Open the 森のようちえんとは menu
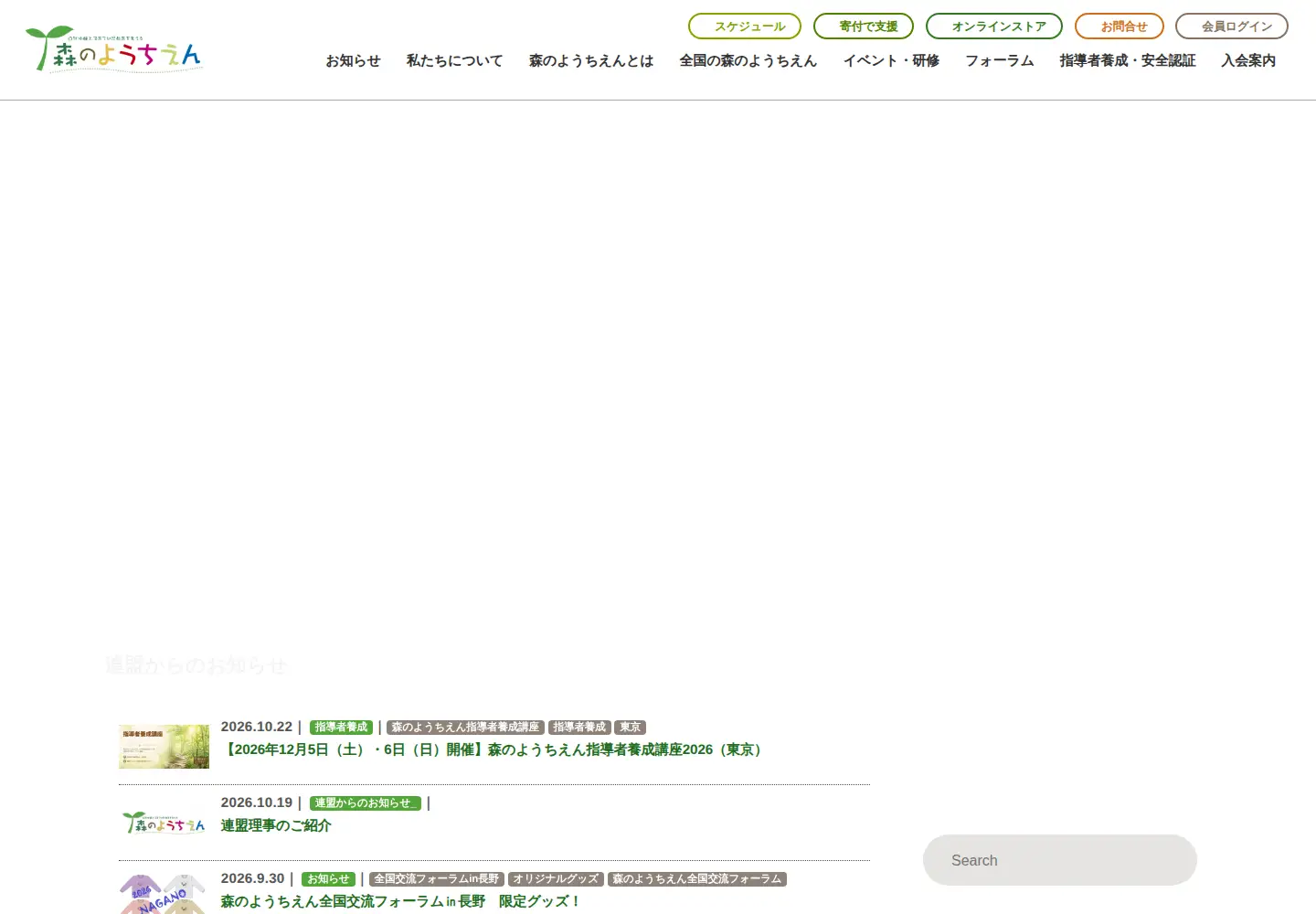 click(591, 61)
